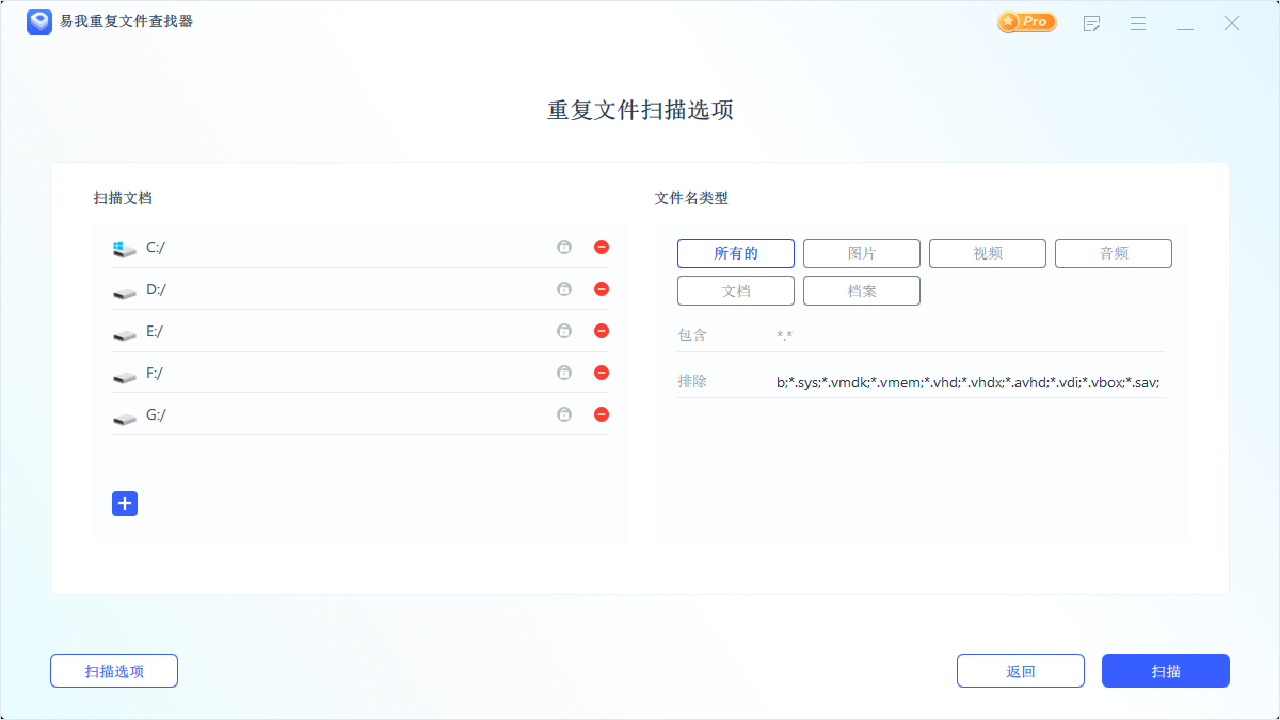Image resolution: width=1280 pixels, height=720 pixels.
Task: Click the Windows drive icon next to C:/
Action: tap(124, 246)
